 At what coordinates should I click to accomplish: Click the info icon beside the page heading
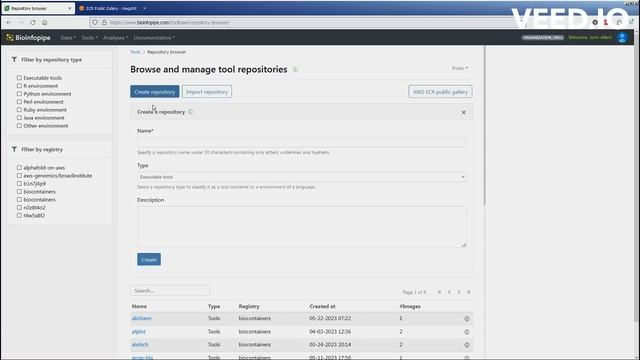tap(295, 69)
